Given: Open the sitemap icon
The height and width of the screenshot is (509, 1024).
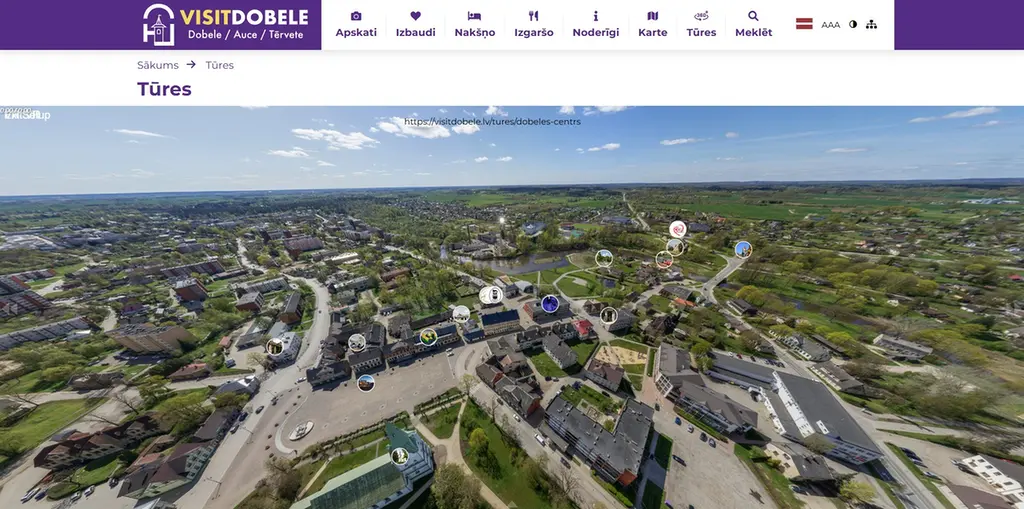Looking at the screenshot, I should (871, 24).
